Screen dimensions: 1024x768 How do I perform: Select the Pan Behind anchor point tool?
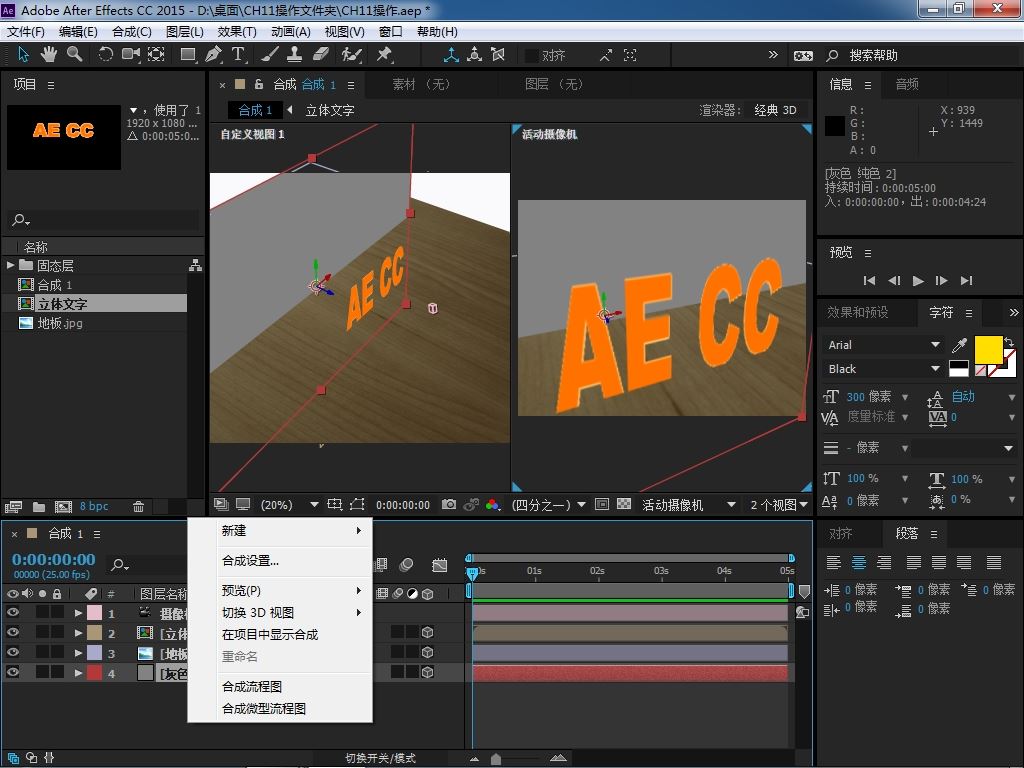point(156,55)
